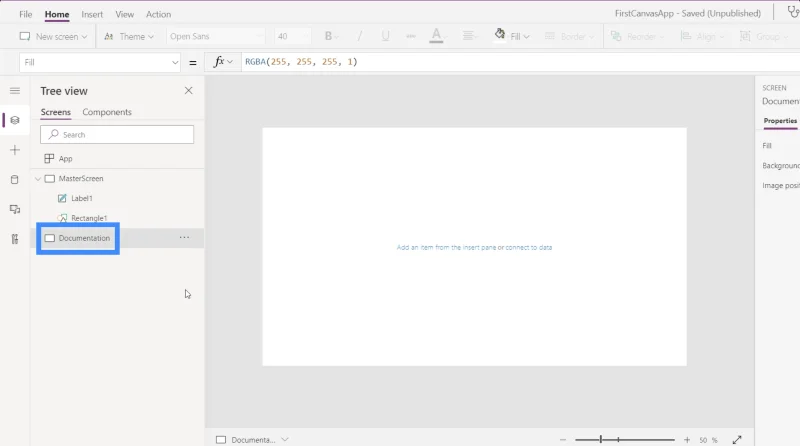Open the fx formula options

(222, 62)
